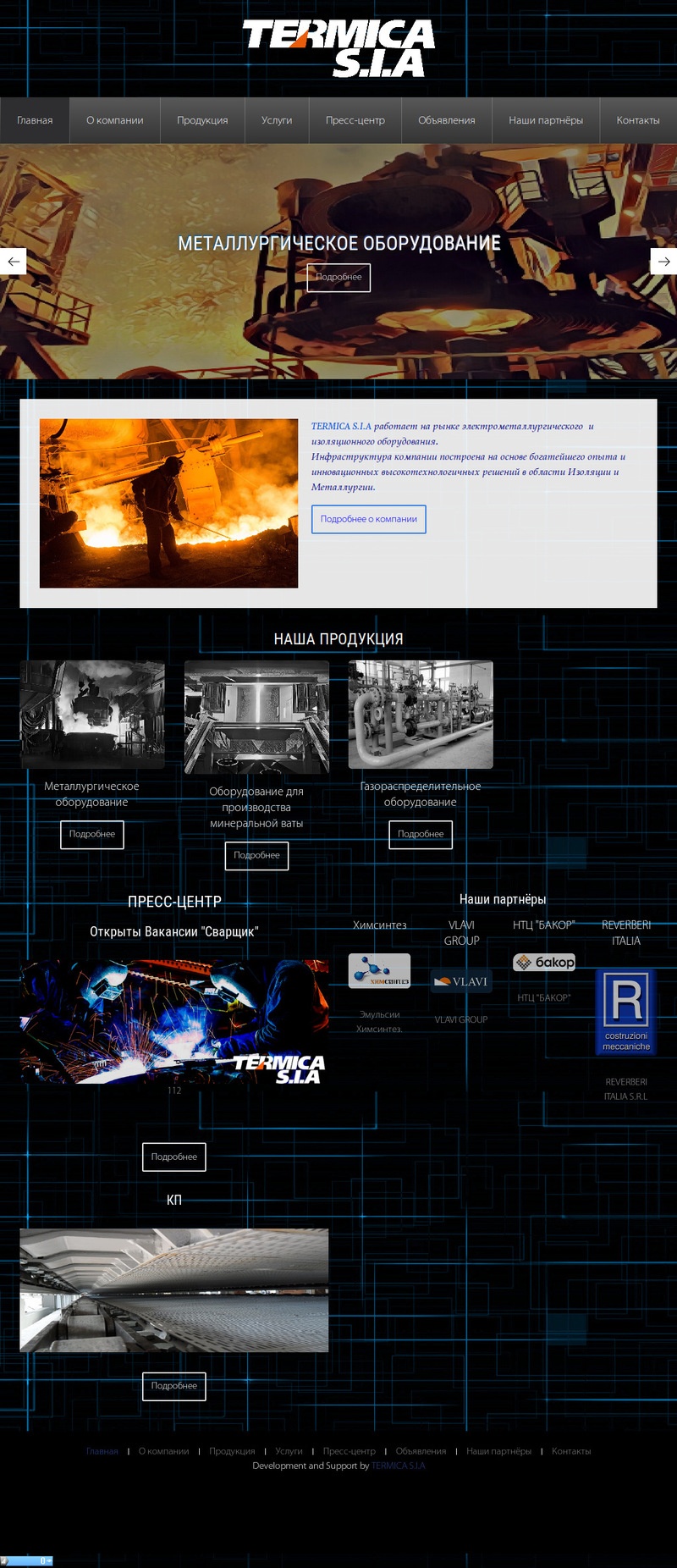Click Подробнее under Металлургическое оборудование product
Viewport: 677px width, 1568px height.
[x=92, y=835]
